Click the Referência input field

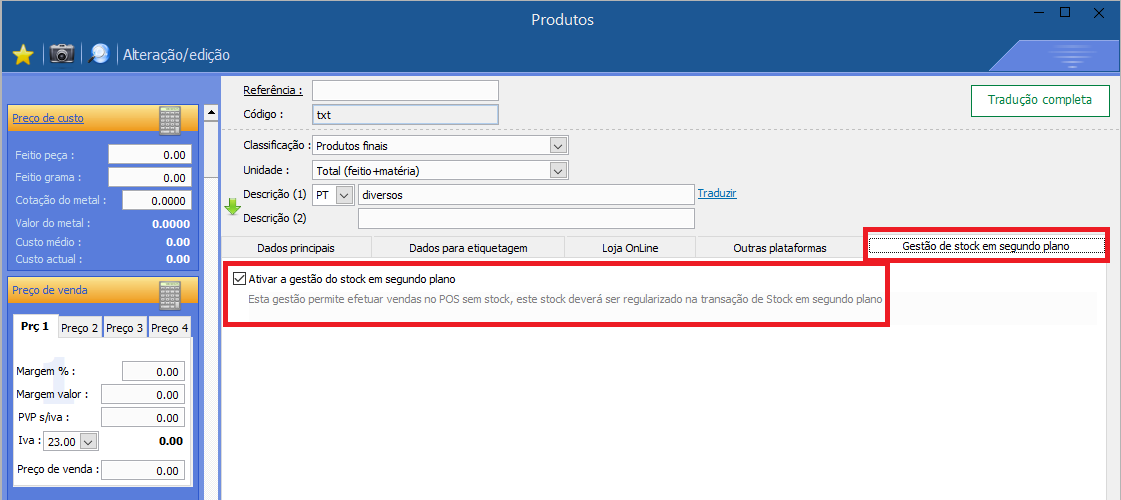405,91
